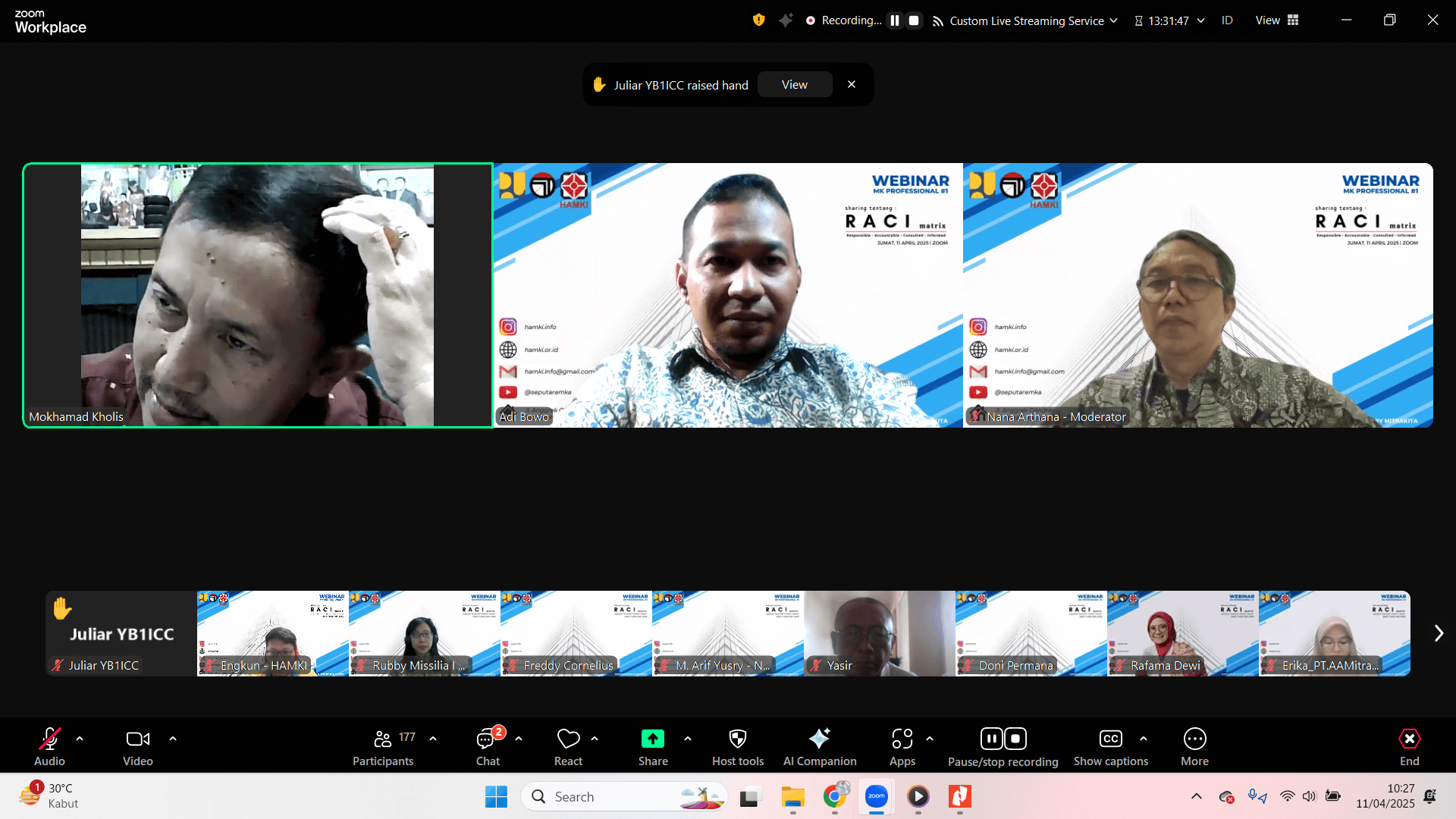Open the More options ellipsis

1194,739
